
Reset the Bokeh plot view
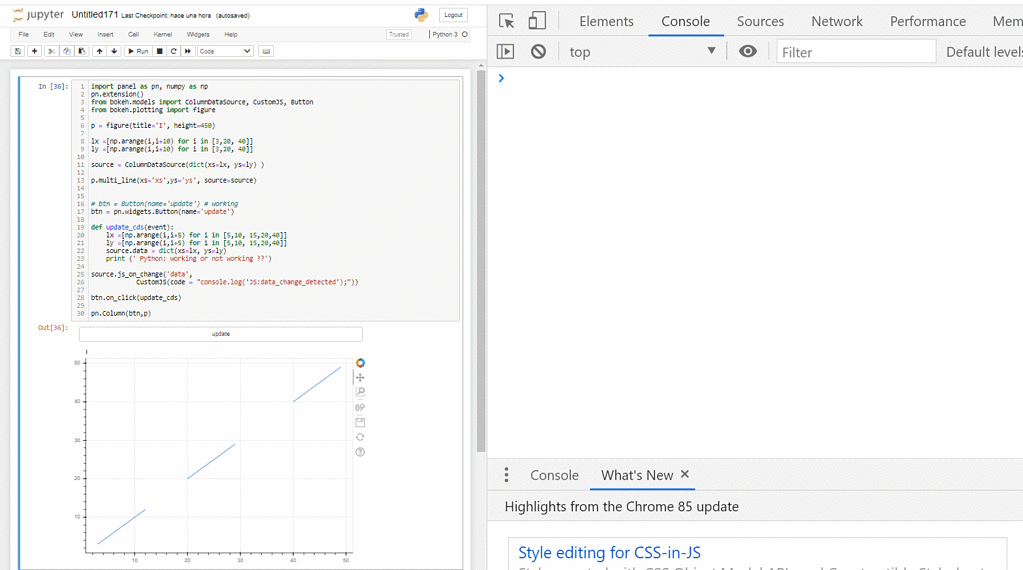pyautogui.click(x=360, y=437)
